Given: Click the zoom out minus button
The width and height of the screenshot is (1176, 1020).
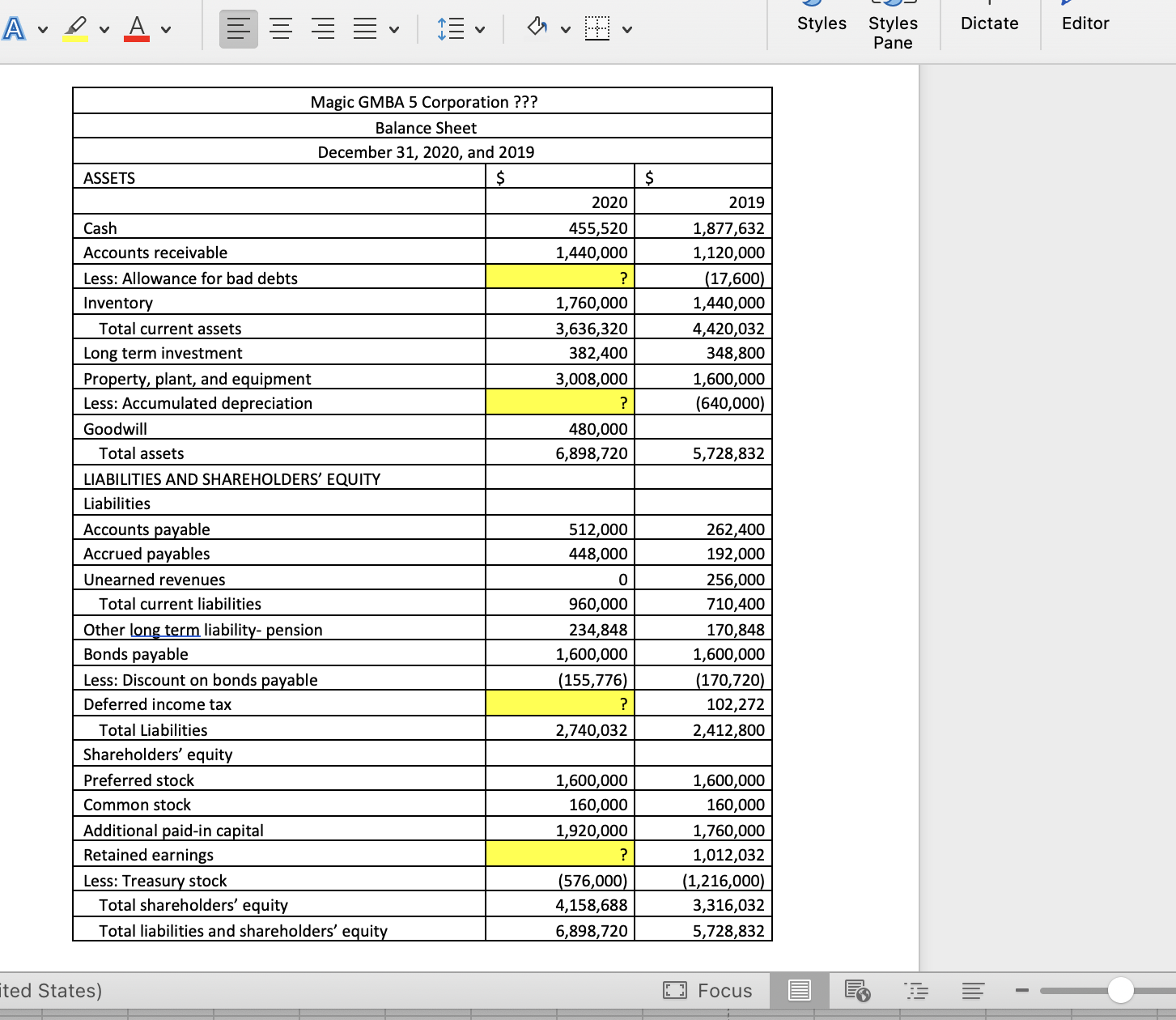Looking at the screenshot, I should point(1022,990).
